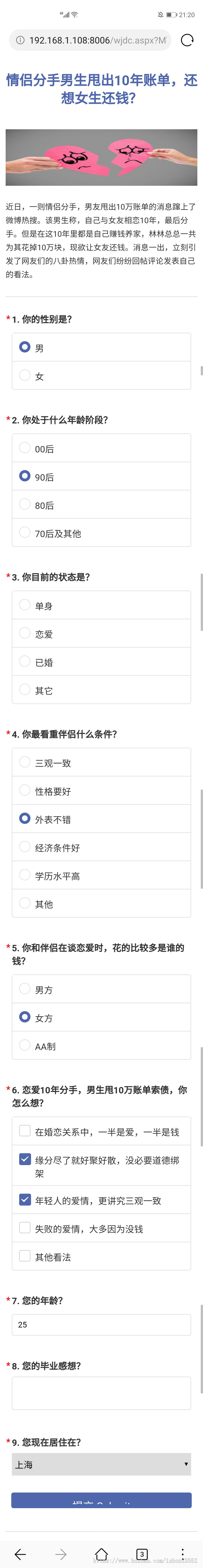Open the city dropdown showing 上海
The image size is (203, 1568).
(101, 1465)
